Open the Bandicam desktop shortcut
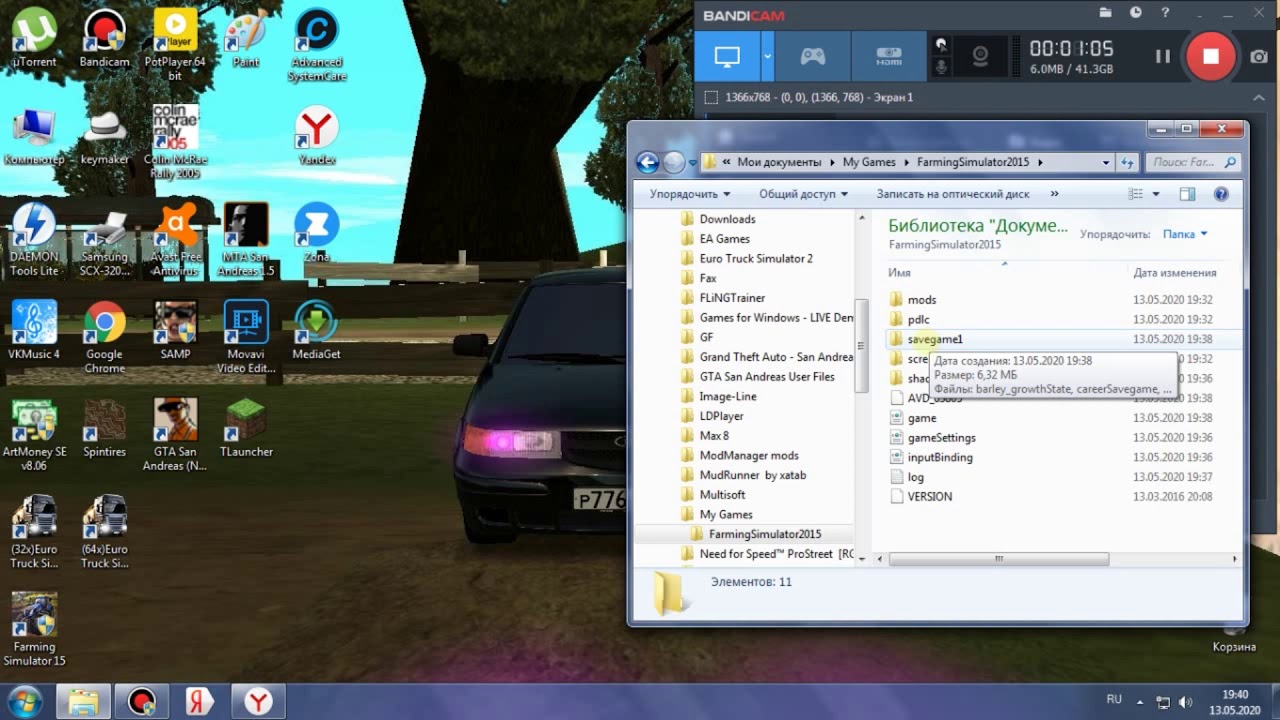Image resolution: width=1280 pixels, height=720 pixels. (104, 39)
